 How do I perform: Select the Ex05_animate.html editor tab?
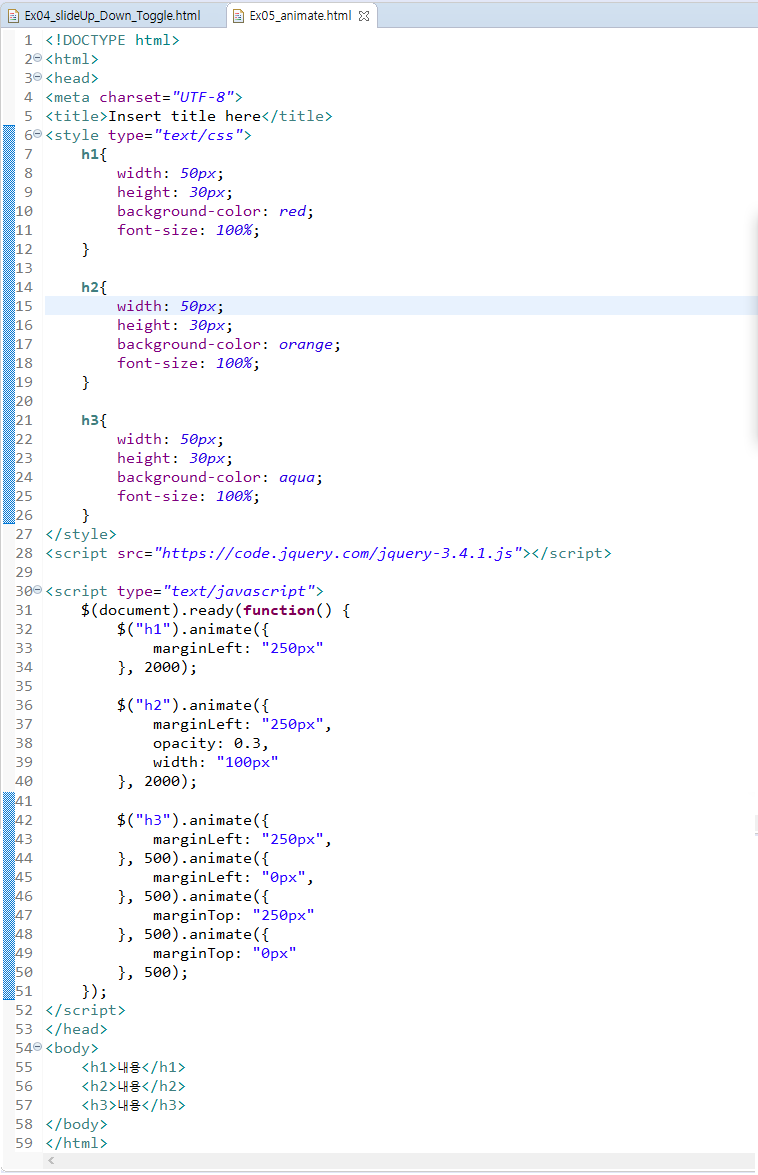(x=300, y=15)
